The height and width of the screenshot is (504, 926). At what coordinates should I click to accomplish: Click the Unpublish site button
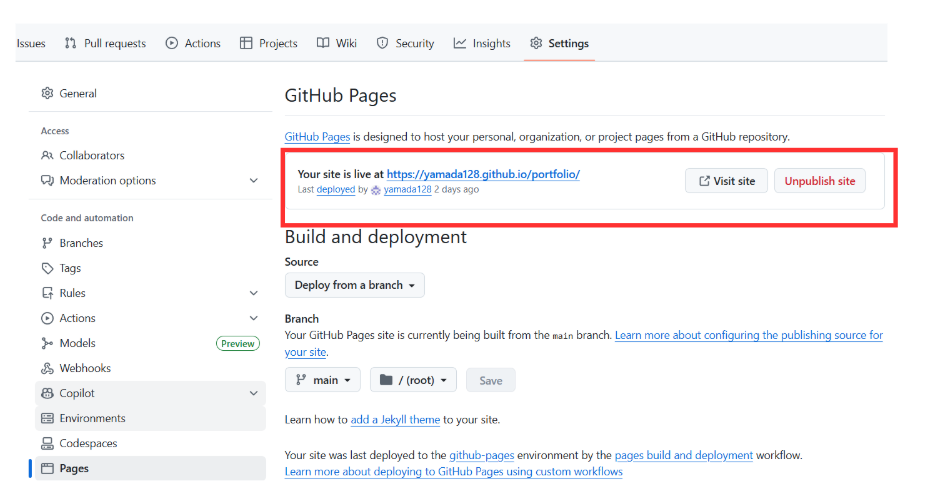coord(820,181)
